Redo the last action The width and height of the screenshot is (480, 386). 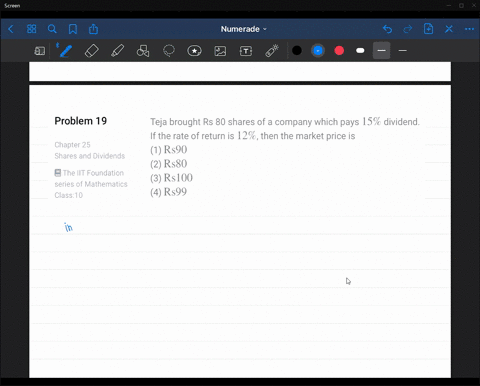coord(408,29)
